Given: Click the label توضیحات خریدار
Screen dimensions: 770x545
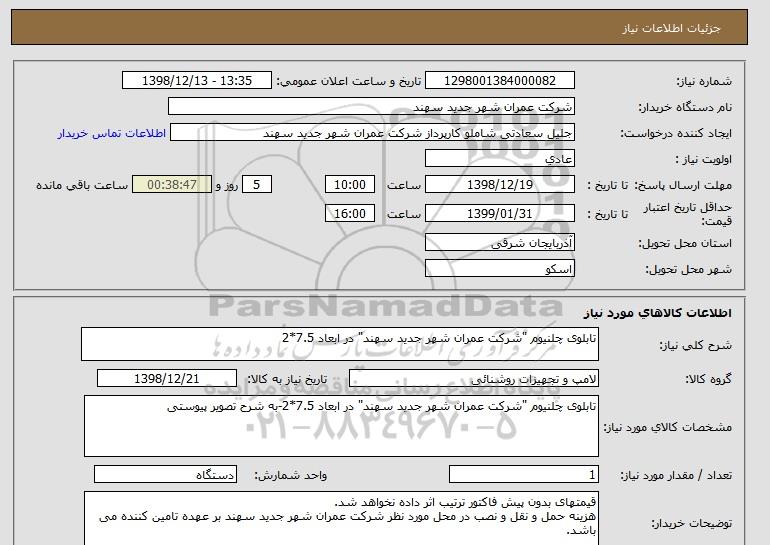Looking at the screenshot, I should click(x=692, y=523).
